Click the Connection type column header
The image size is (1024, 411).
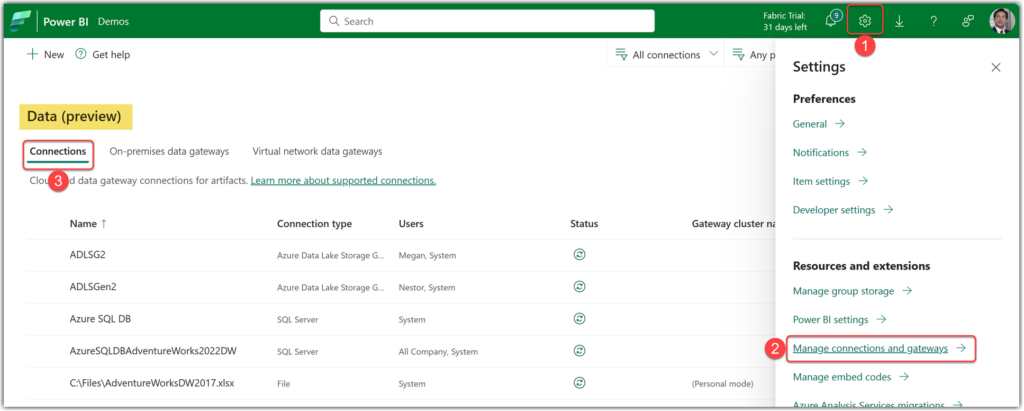[314, 223]
